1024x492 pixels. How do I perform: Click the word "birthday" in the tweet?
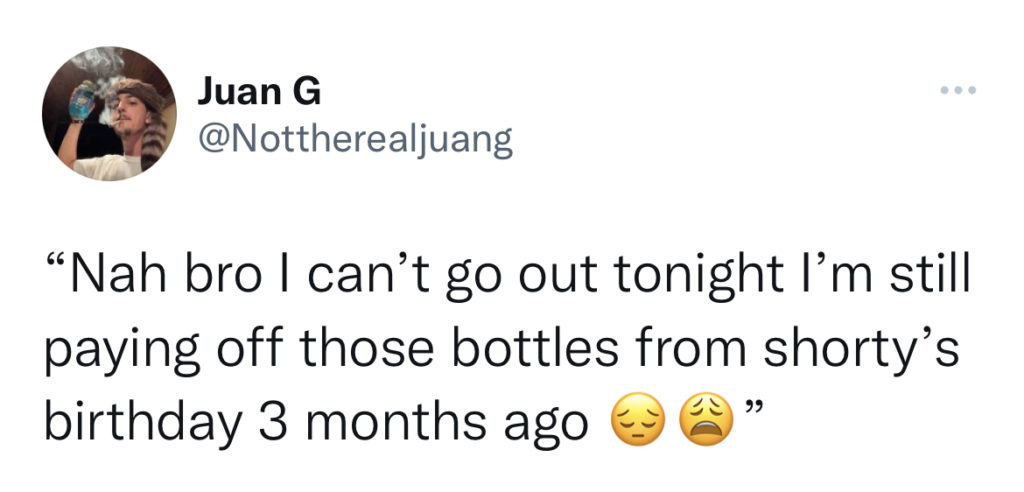(133, 418)
